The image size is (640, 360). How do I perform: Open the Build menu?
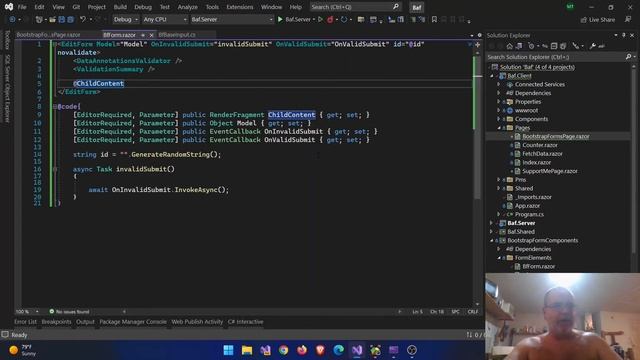pyautogui.click(x=120, y=7)
